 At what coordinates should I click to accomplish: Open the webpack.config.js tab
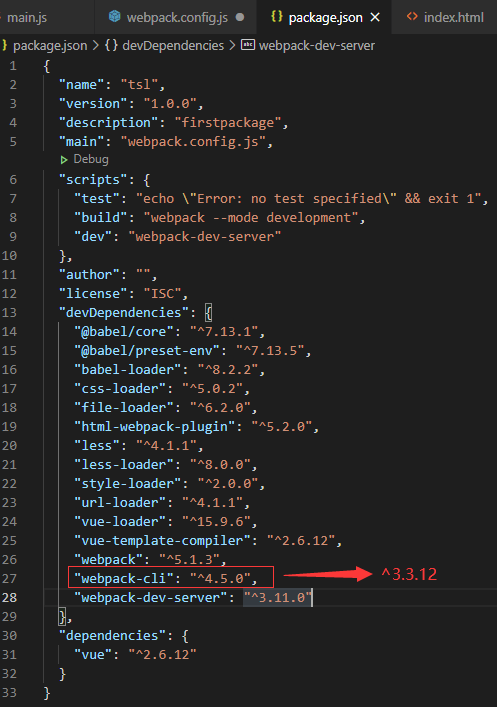(176, 18)
